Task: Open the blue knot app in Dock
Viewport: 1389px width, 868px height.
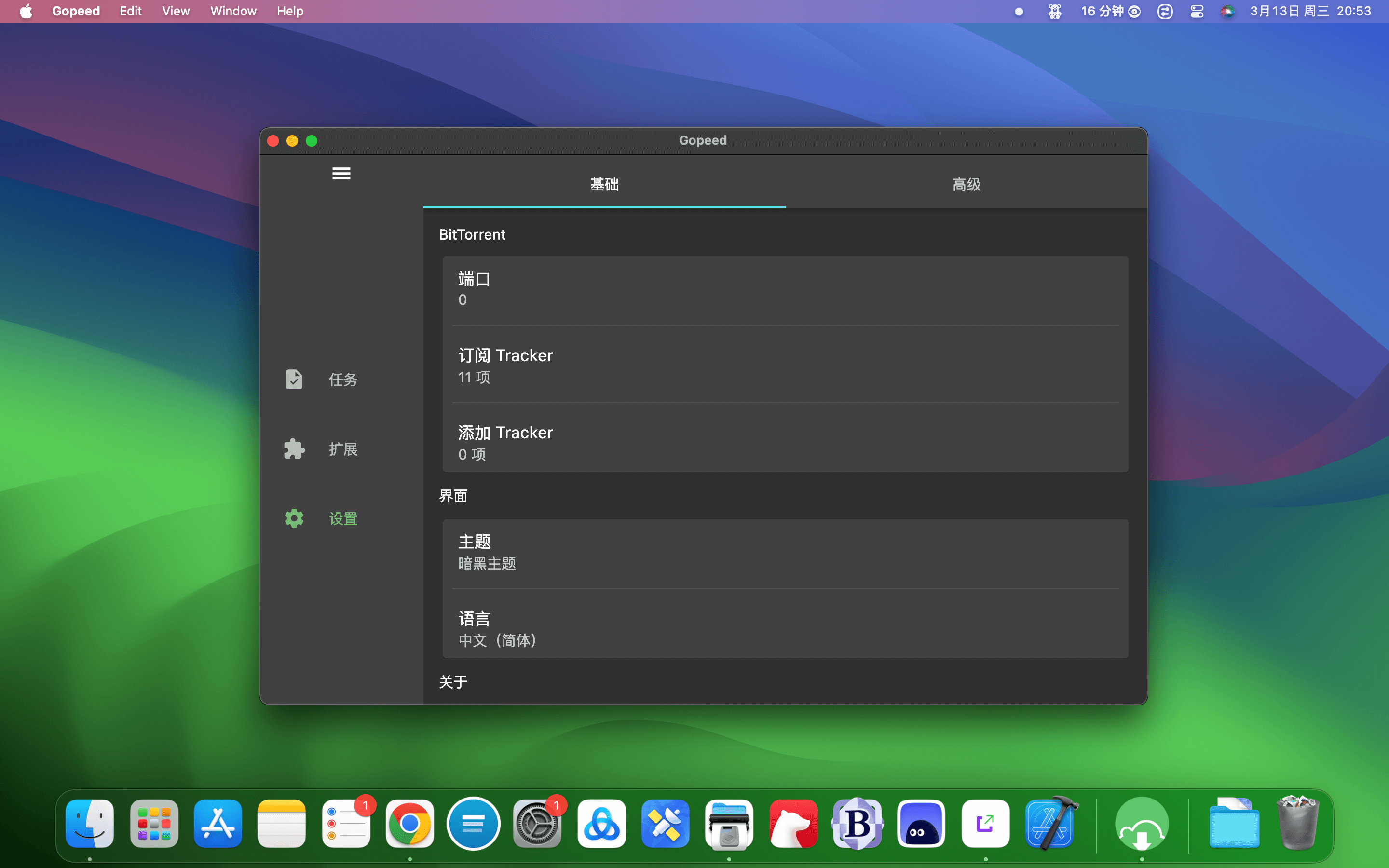Action: pos(601,823)
